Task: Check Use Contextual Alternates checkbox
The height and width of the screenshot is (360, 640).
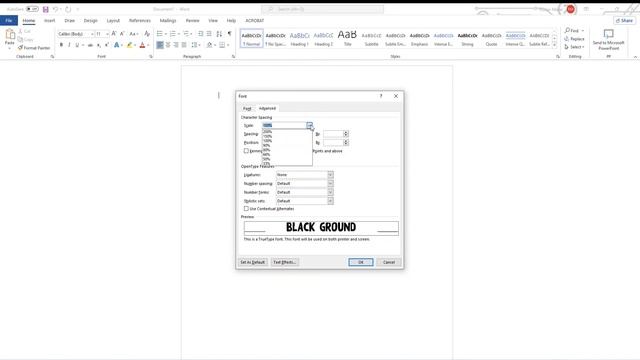Action: [x=246, y=209]
